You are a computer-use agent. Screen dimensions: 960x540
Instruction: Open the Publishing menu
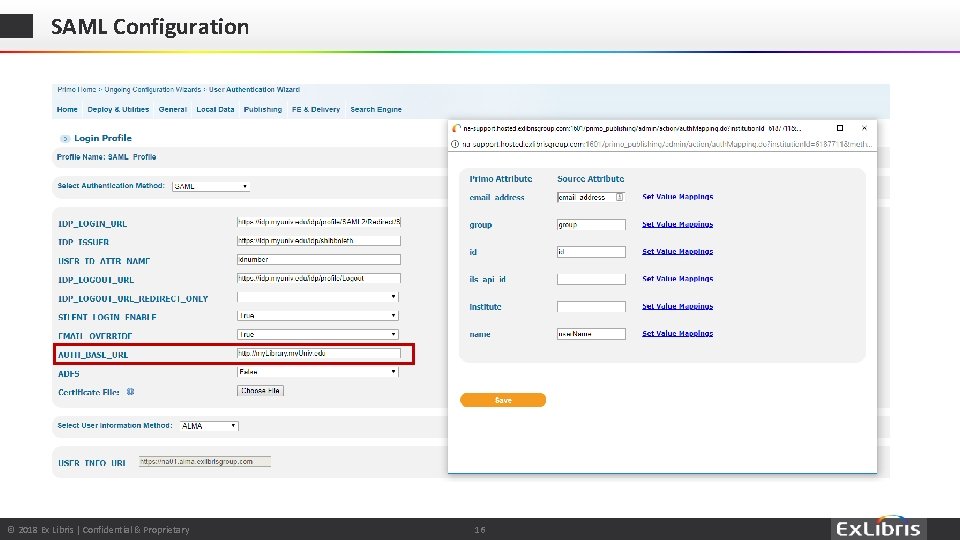coord(263,110)
